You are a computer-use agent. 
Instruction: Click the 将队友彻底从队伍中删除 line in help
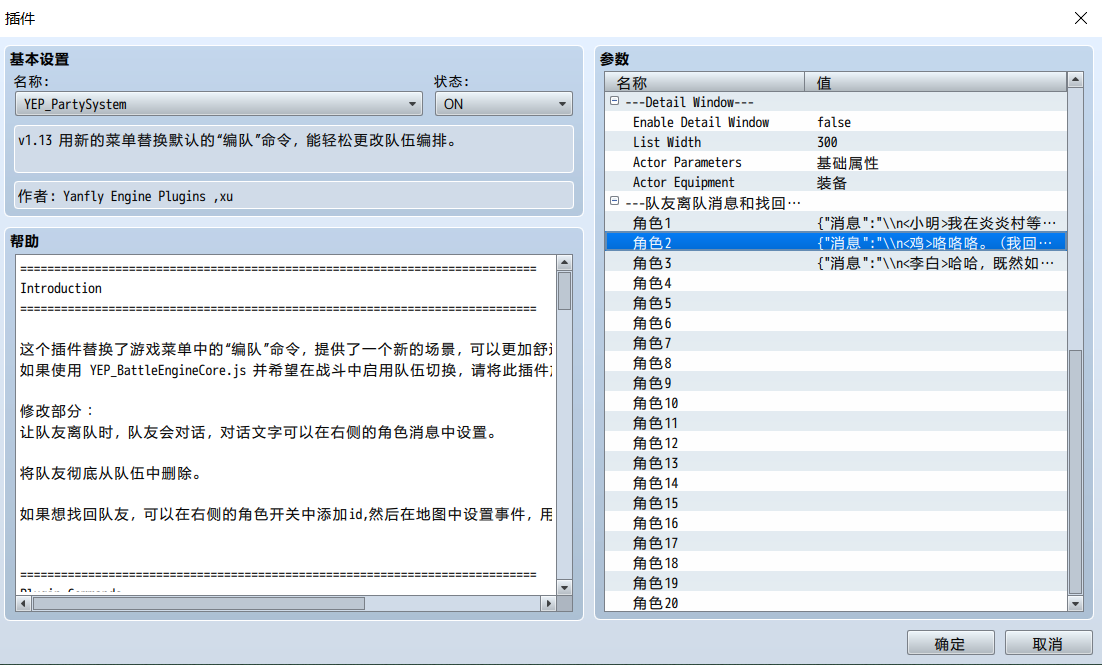click(x=111, y=473)
